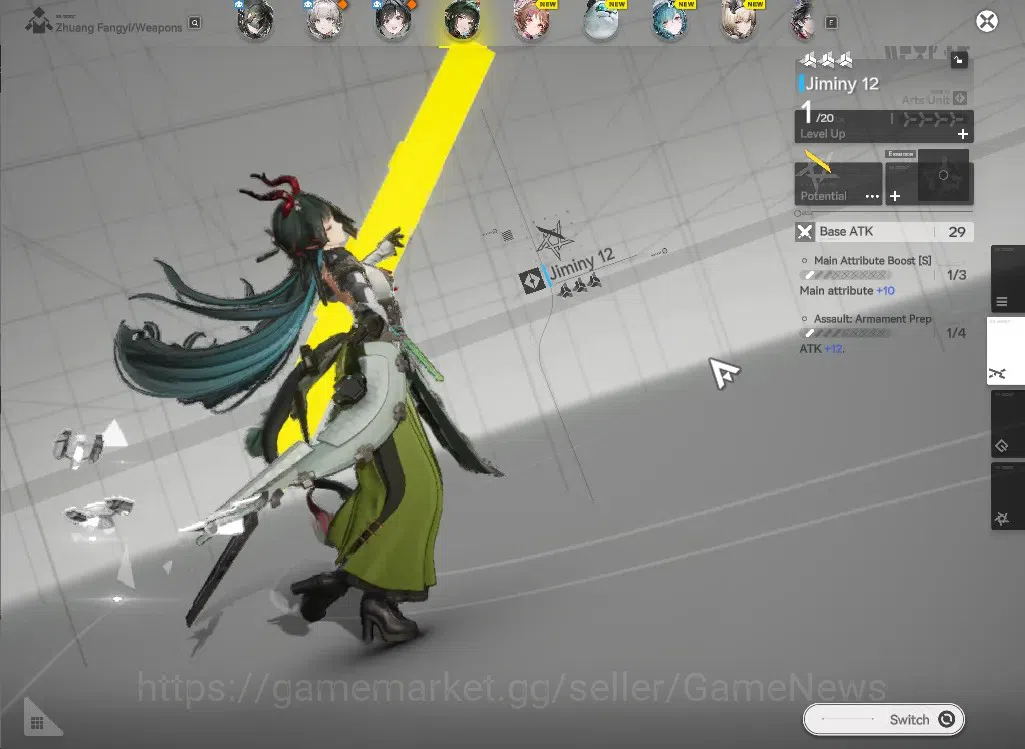Click the E key icon after portraits
Viewport: 1025px width, 749px height.
pos(831,23)
